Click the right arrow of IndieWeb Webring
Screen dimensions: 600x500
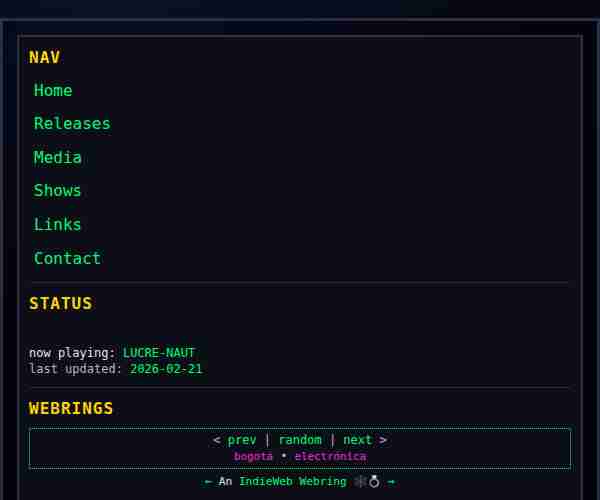coord(391,482)
